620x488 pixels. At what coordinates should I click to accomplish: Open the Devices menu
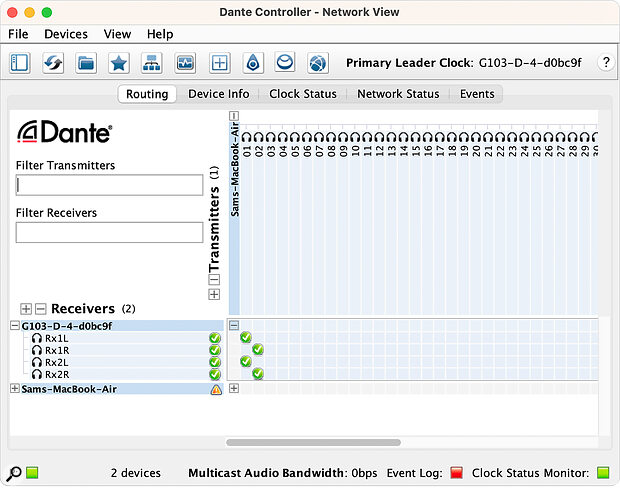[66, 34]
